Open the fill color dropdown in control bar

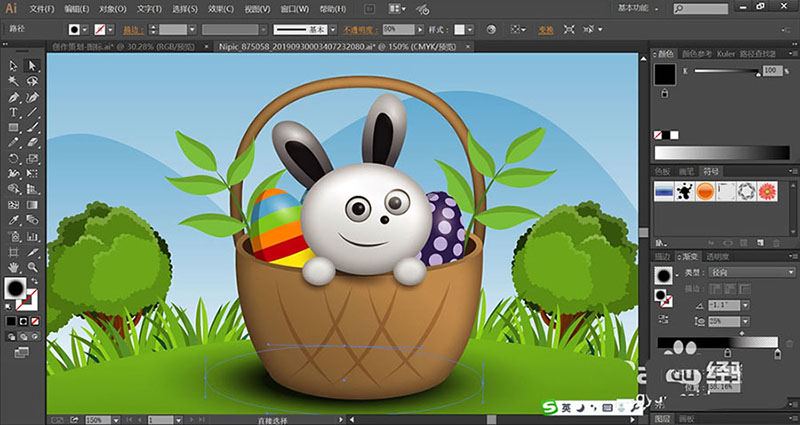point(84,30)
